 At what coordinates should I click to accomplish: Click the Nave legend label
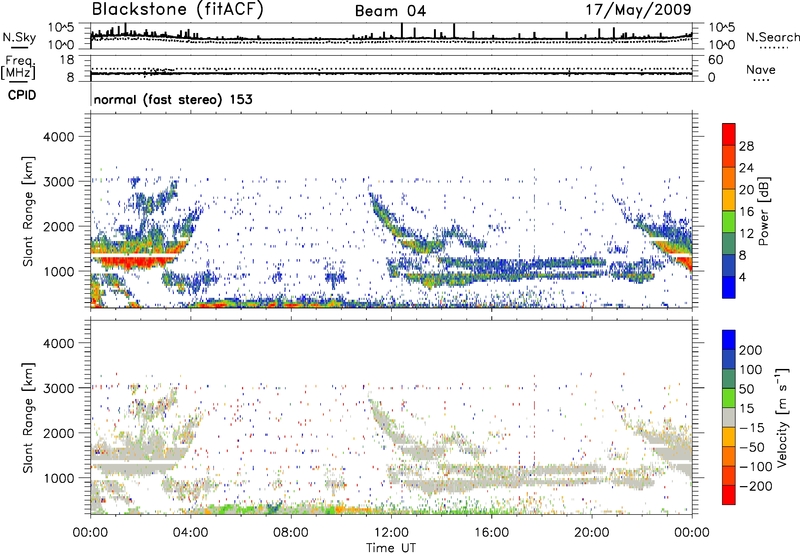(761, 69)
